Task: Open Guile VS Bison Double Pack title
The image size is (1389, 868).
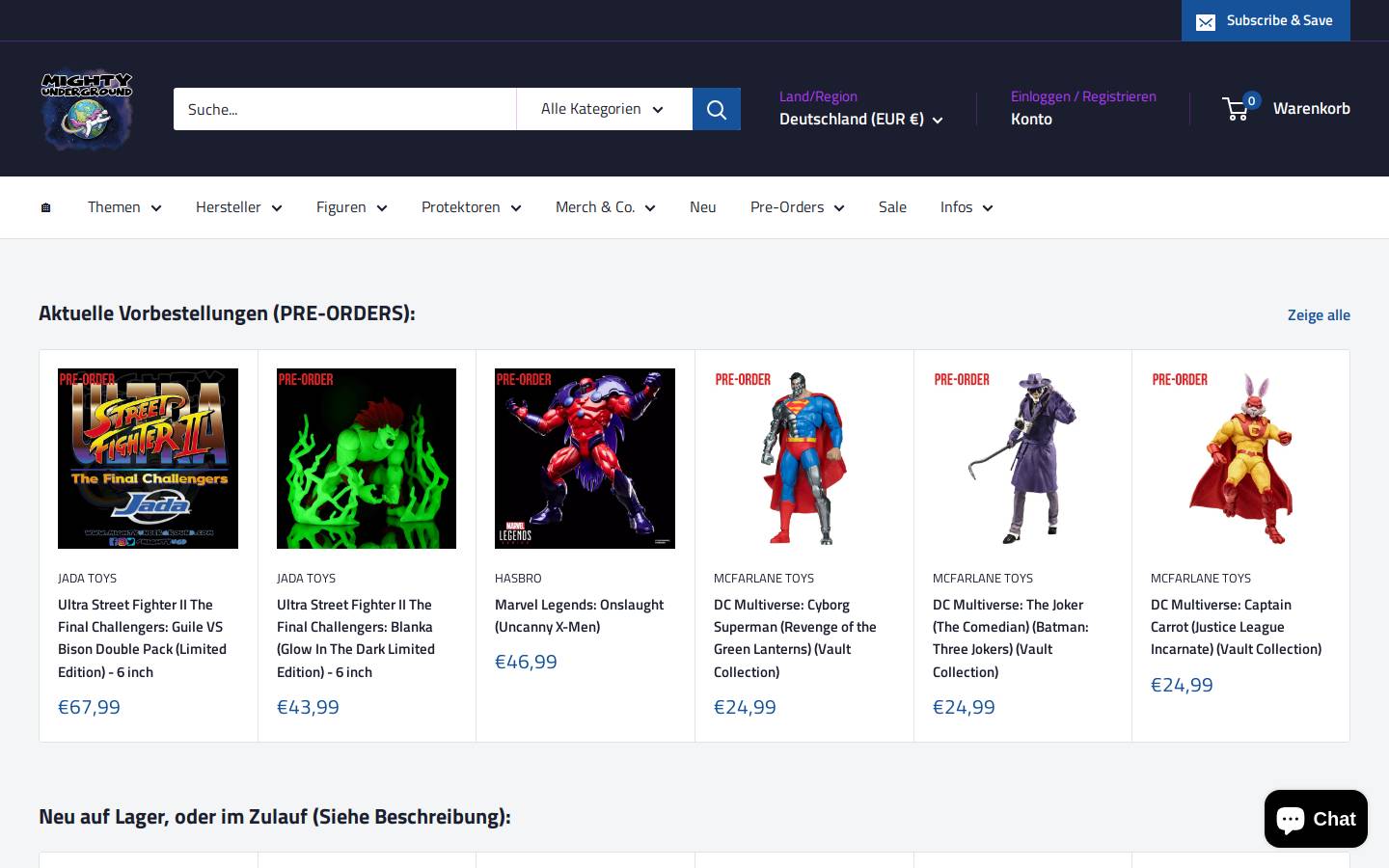Action: pyautogui.click(x=143, y=638)
